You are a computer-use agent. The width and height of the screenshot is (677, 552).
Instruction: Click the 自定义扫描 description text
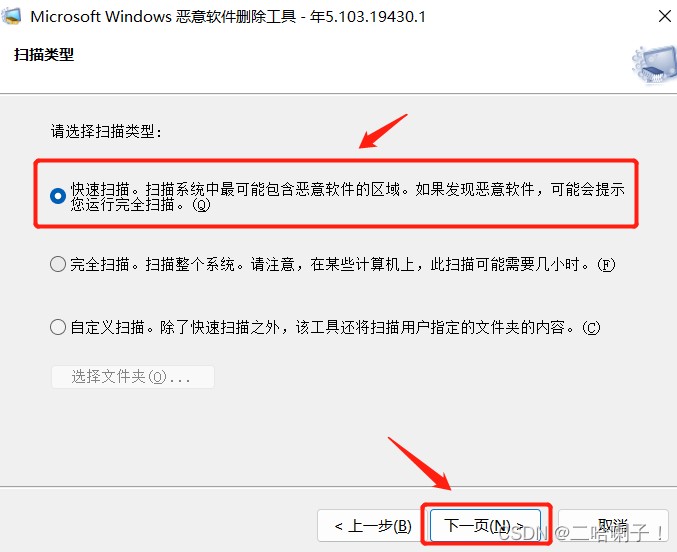(335, 327)
